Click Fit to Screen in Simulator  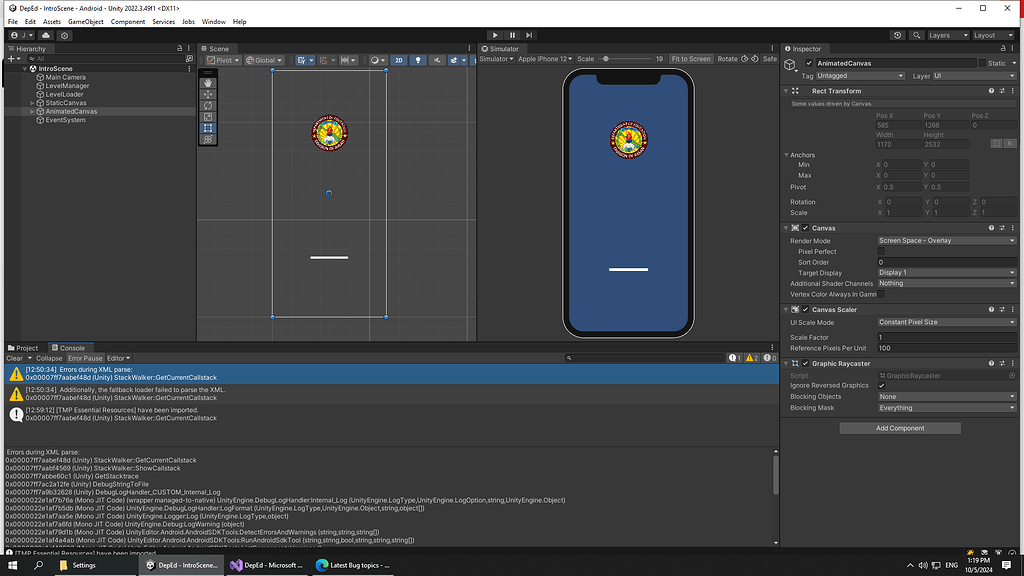pos(691,59)
